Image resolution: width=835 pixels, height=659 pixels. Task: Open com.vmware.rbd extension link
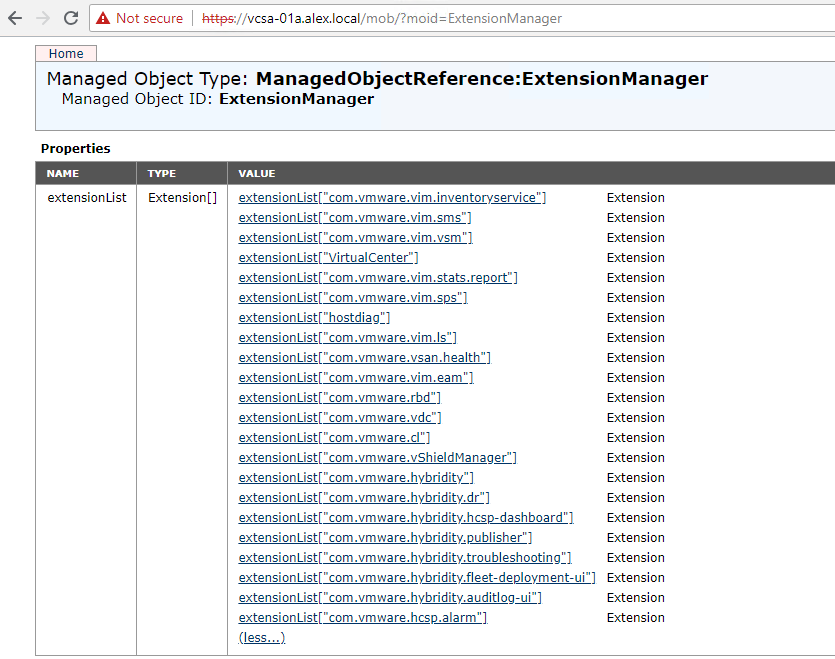339,397
